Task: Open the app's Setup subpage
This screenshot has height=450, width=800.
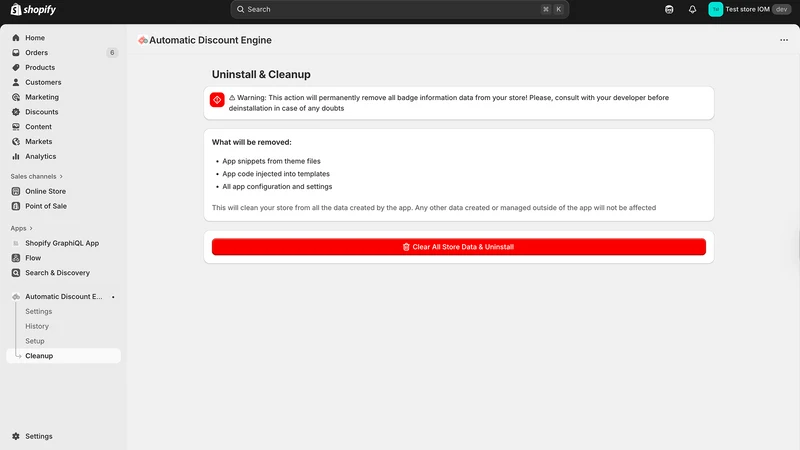Action: point(35,341)
